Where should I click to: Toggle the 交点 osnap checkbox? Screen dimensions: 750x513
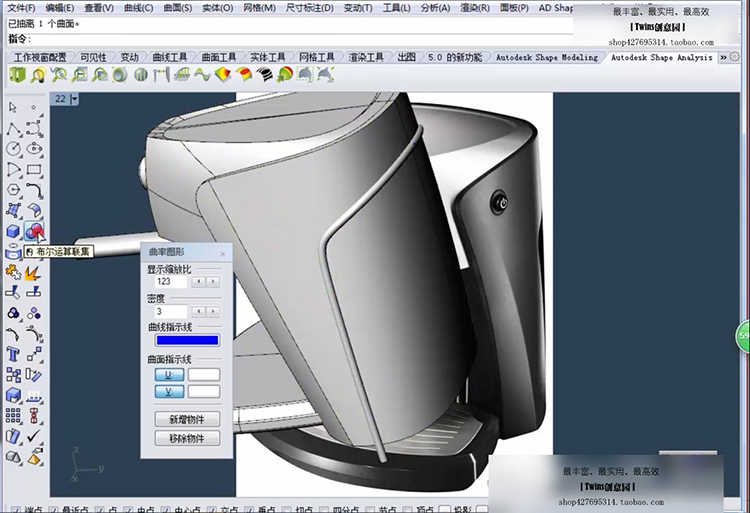[212, 510]
